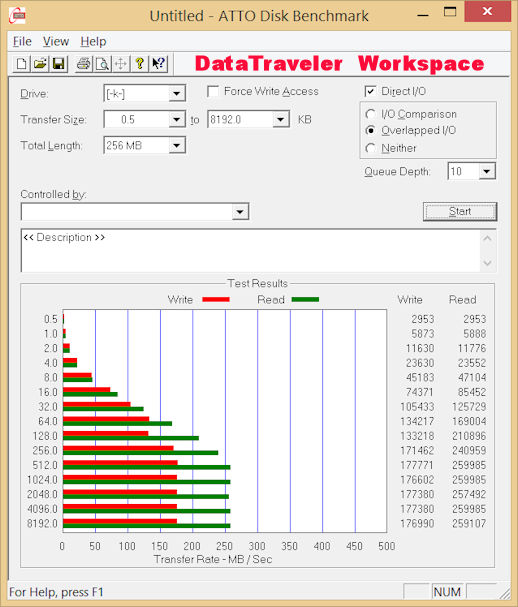Open a saved benchmark file icon
The width and height of the screenshot is (518, 607).
tap(40, 63)
